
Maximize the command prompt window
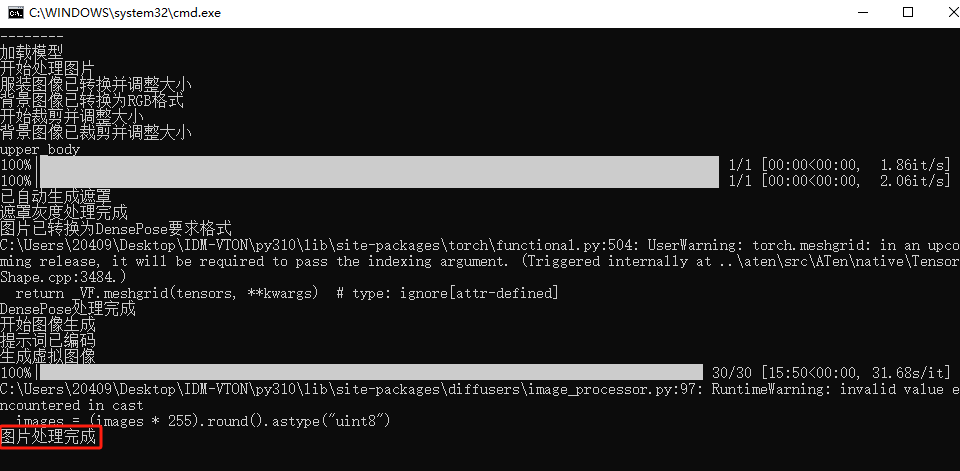908,13
